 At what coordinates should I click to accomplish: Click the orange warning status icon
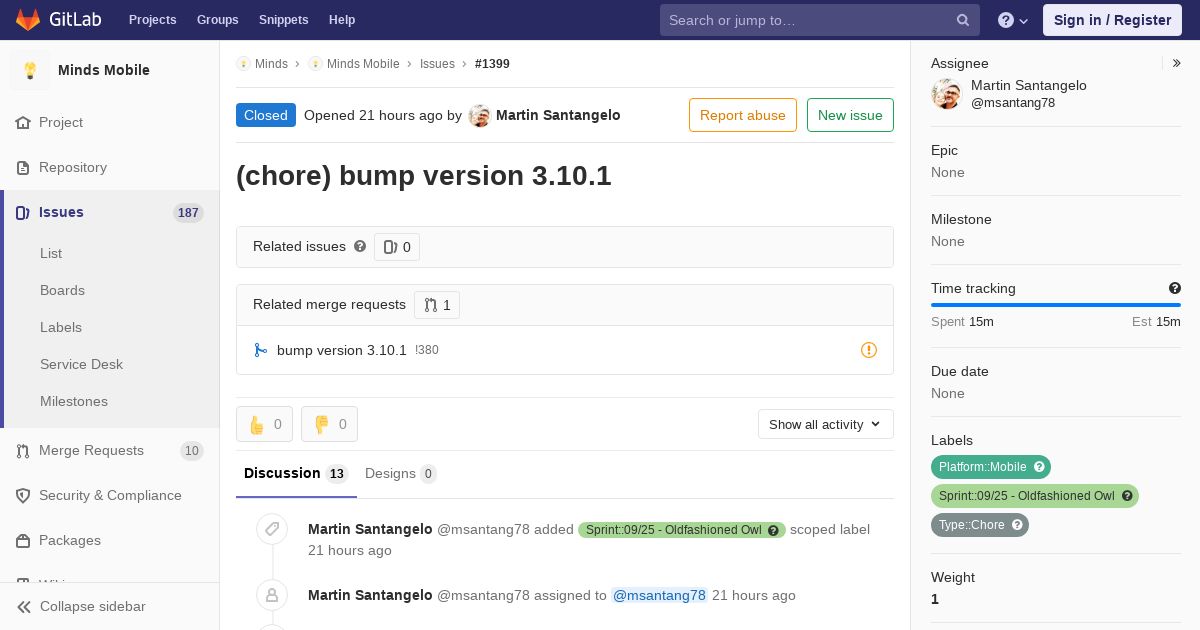[x=869, y=350]
